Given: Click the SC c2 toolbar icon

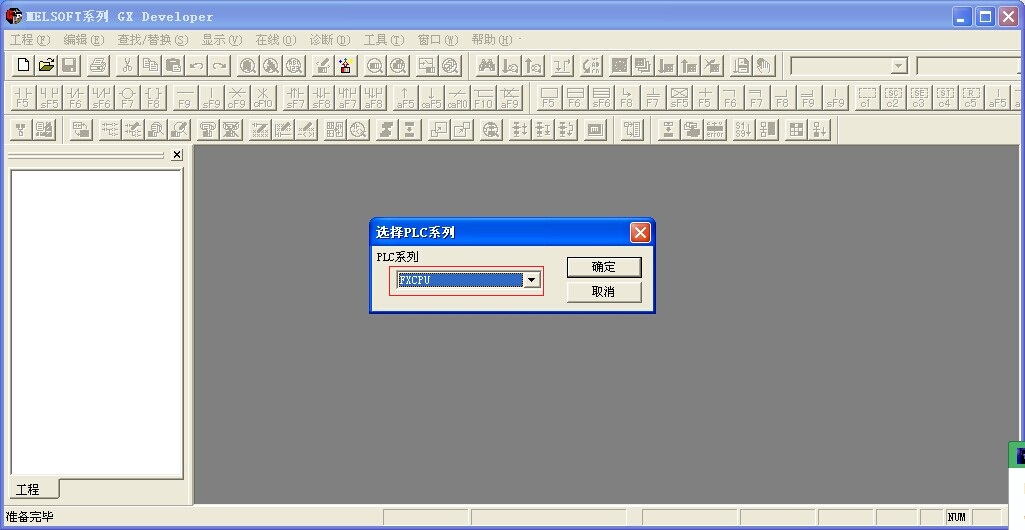Looking at the screenshot, I should coord(893,97).
